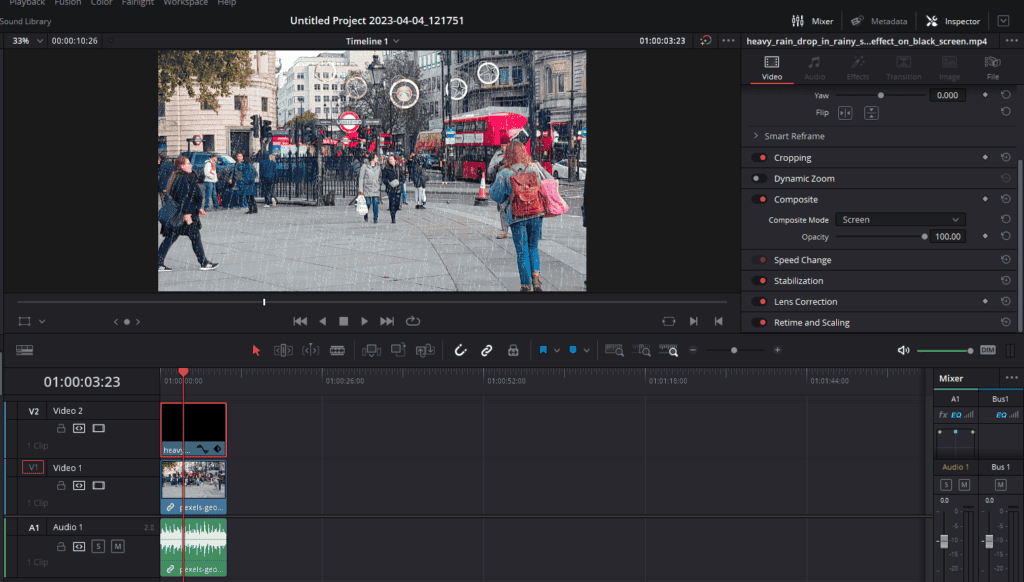
Task: Click the timeline zoom slider handle
Action: 734,350
